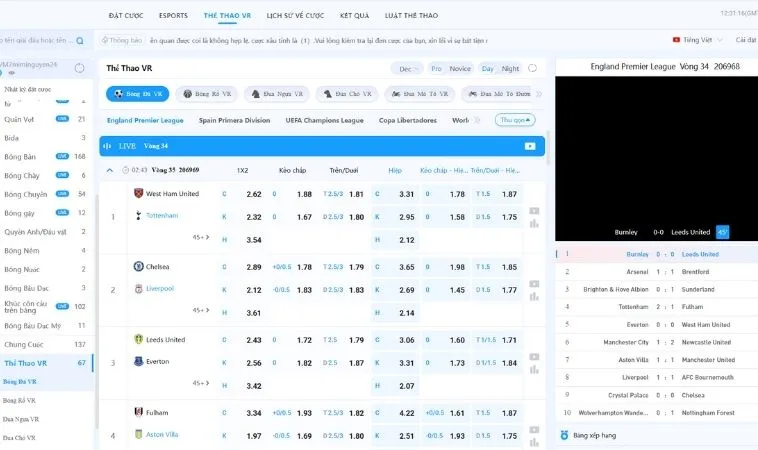This screenshot has width=758, height=450.
Task: Open the Quần Vợt sidebar item
Action: 46,119
